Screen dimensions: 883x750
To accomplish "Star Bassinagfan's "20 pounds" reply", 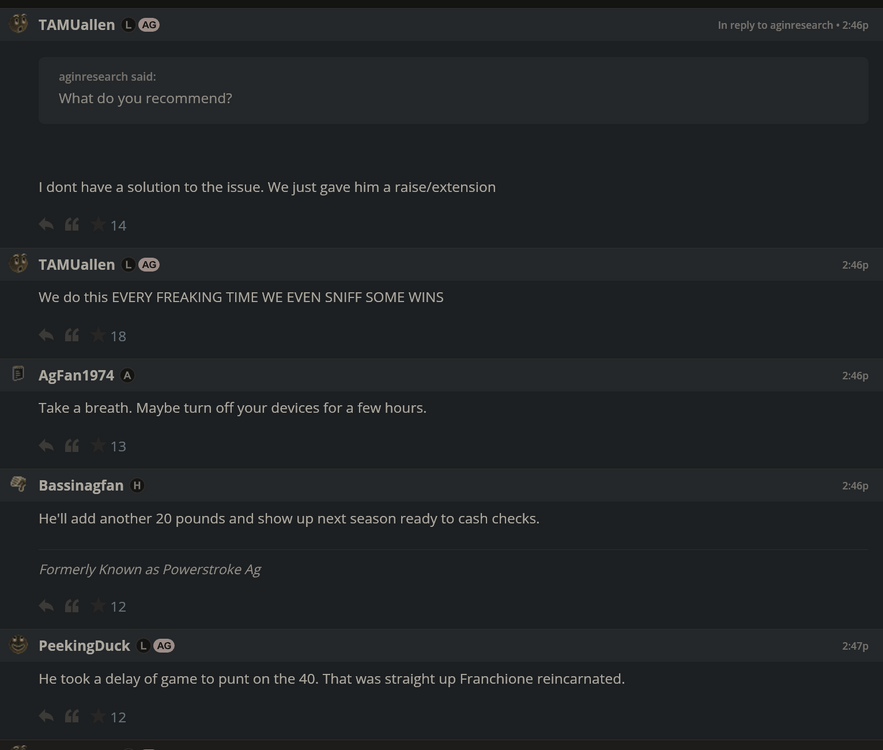I will [x=98, y=605].
